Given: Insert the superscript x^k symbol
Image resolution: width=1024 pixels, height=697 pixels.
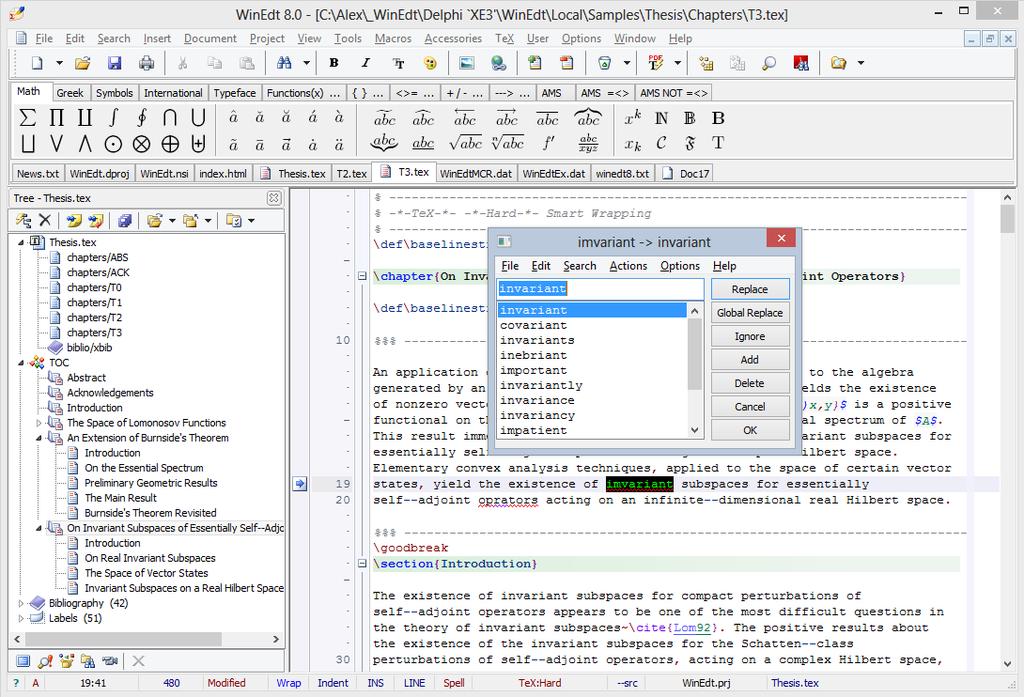Looking at the screenshot, I should click(632, 118).
